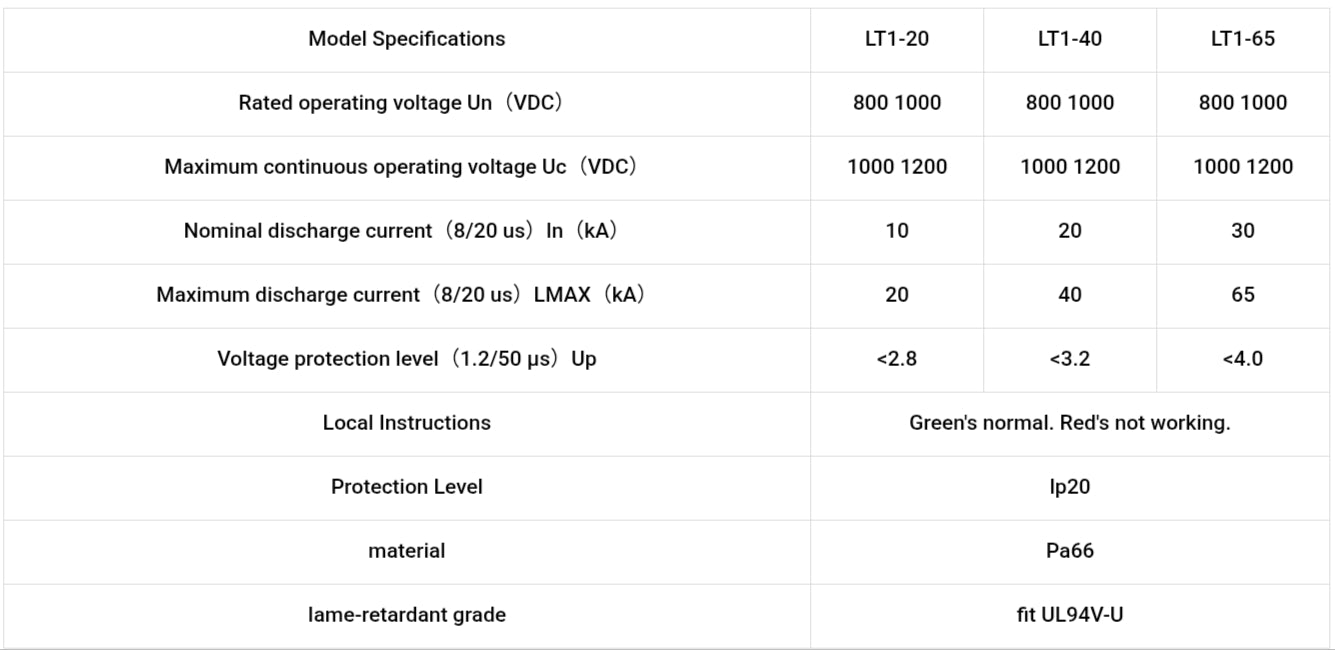Select the LT1-65 column header

(x=1242, y=39)
